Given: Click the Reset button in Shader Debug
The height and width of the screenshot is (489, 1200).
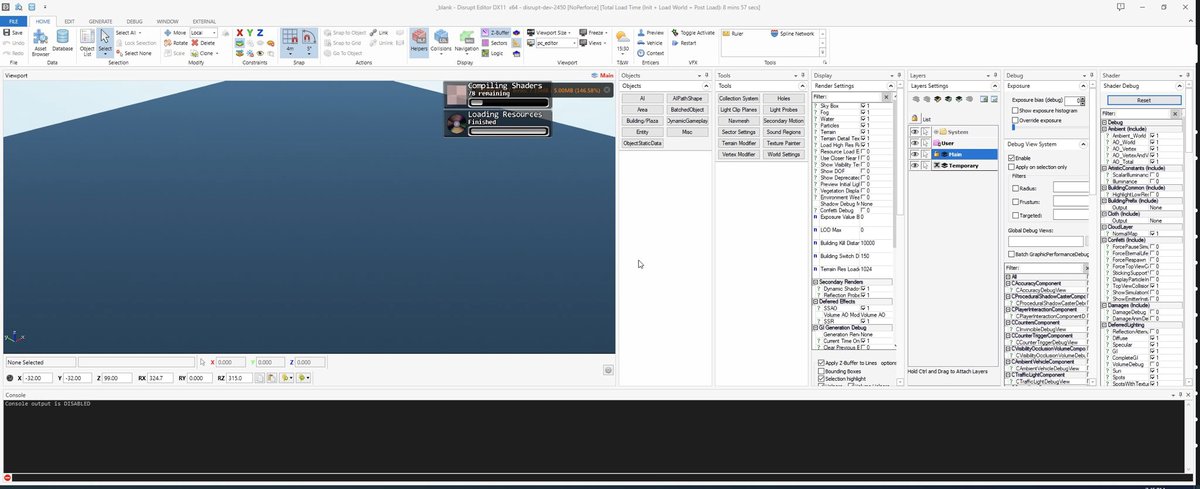Looking at the screenshot, I should [1143, 100].
